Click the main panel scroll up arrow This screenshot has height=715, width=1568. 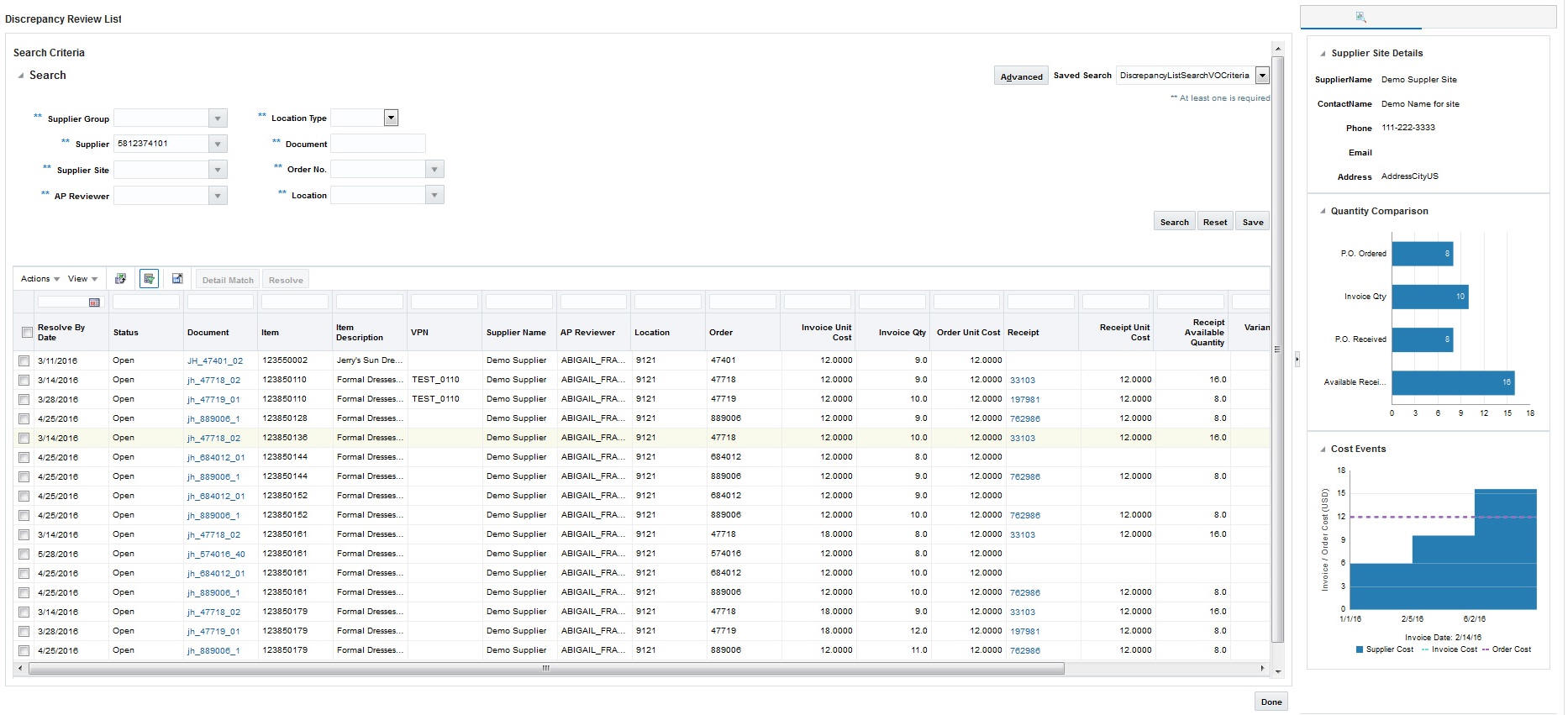click(x=1278, y=49)
